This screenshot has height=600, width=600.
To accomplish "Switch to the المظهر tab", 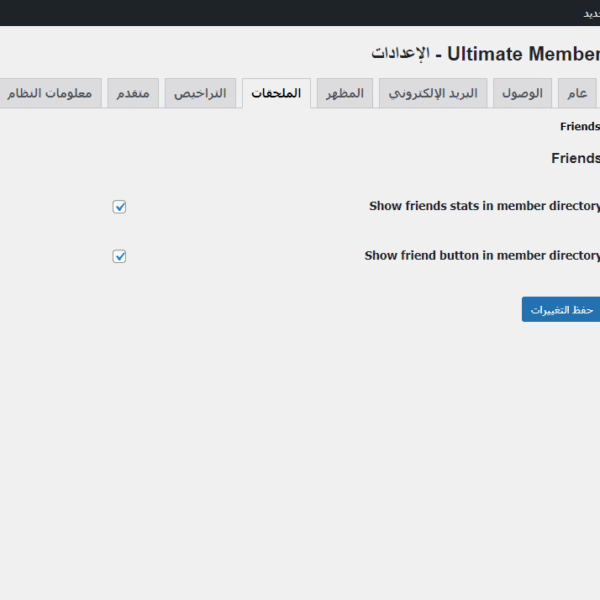I will pyautogui.click(x=345, y=93).
